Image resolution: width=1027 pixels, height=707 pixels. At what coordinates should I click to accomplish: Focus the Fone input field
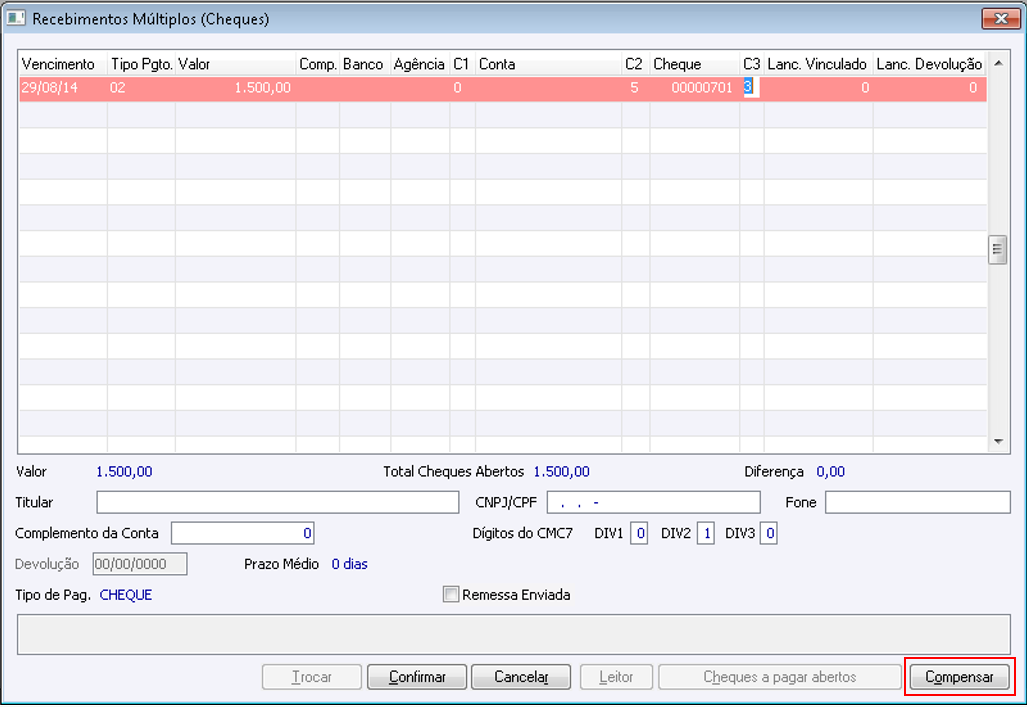tap(918, 503)
